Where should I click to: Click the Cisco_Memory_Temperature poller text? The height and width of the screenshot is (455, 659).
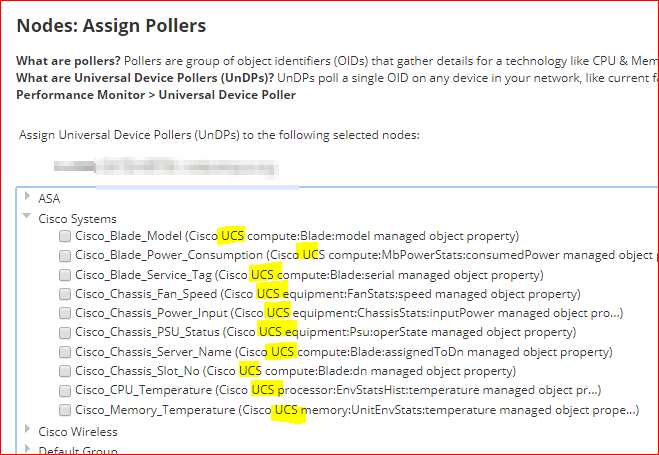pyautogui.click(x=357, y=410)
